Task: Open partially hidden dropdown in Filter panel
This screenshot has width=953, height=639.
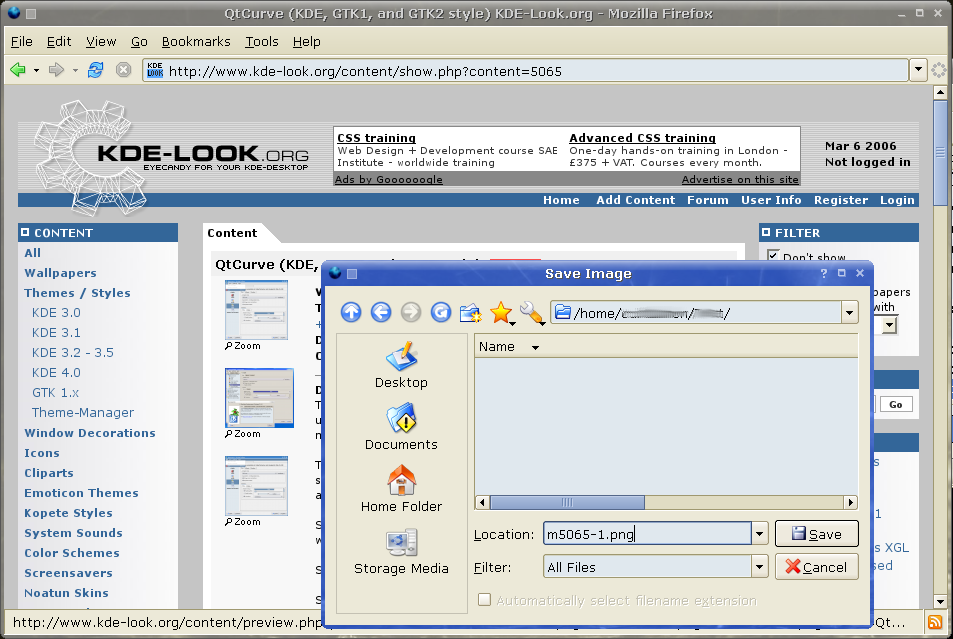Action: click(x=890, y=325)
